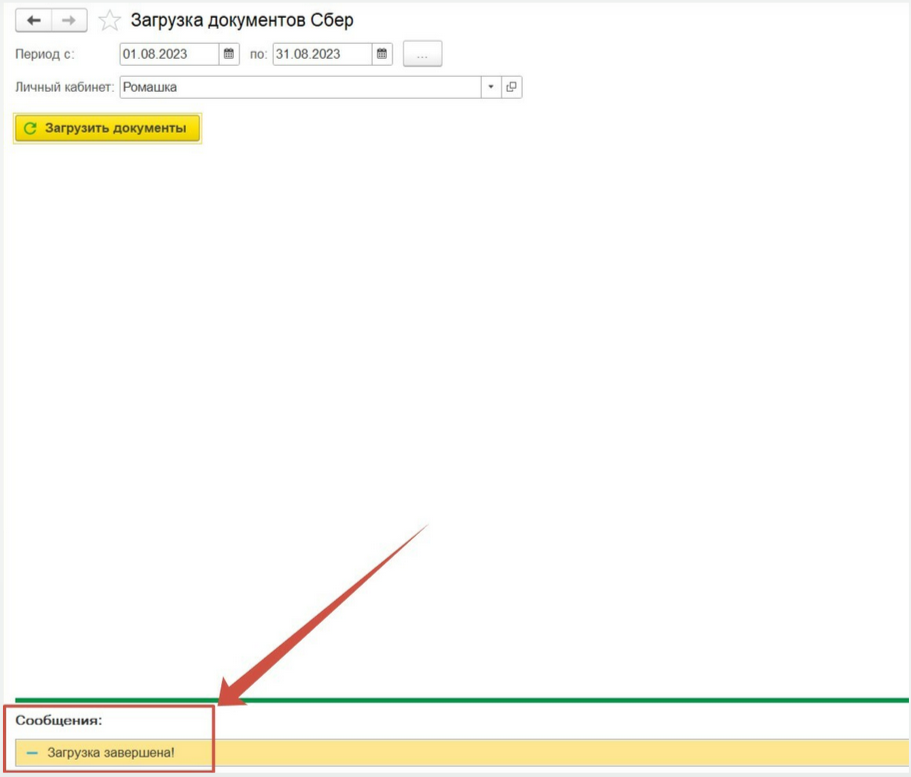This screenshot has height=777, width=911.
Task: Focus the end date field 31.08.2023
Action: [x=321, y=54]
